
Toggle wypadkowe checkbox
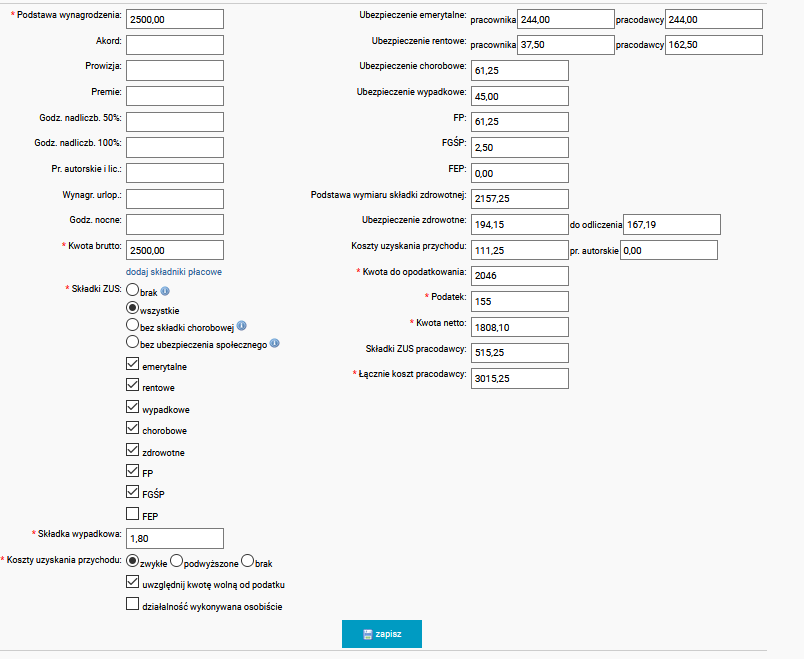[132, 407]
